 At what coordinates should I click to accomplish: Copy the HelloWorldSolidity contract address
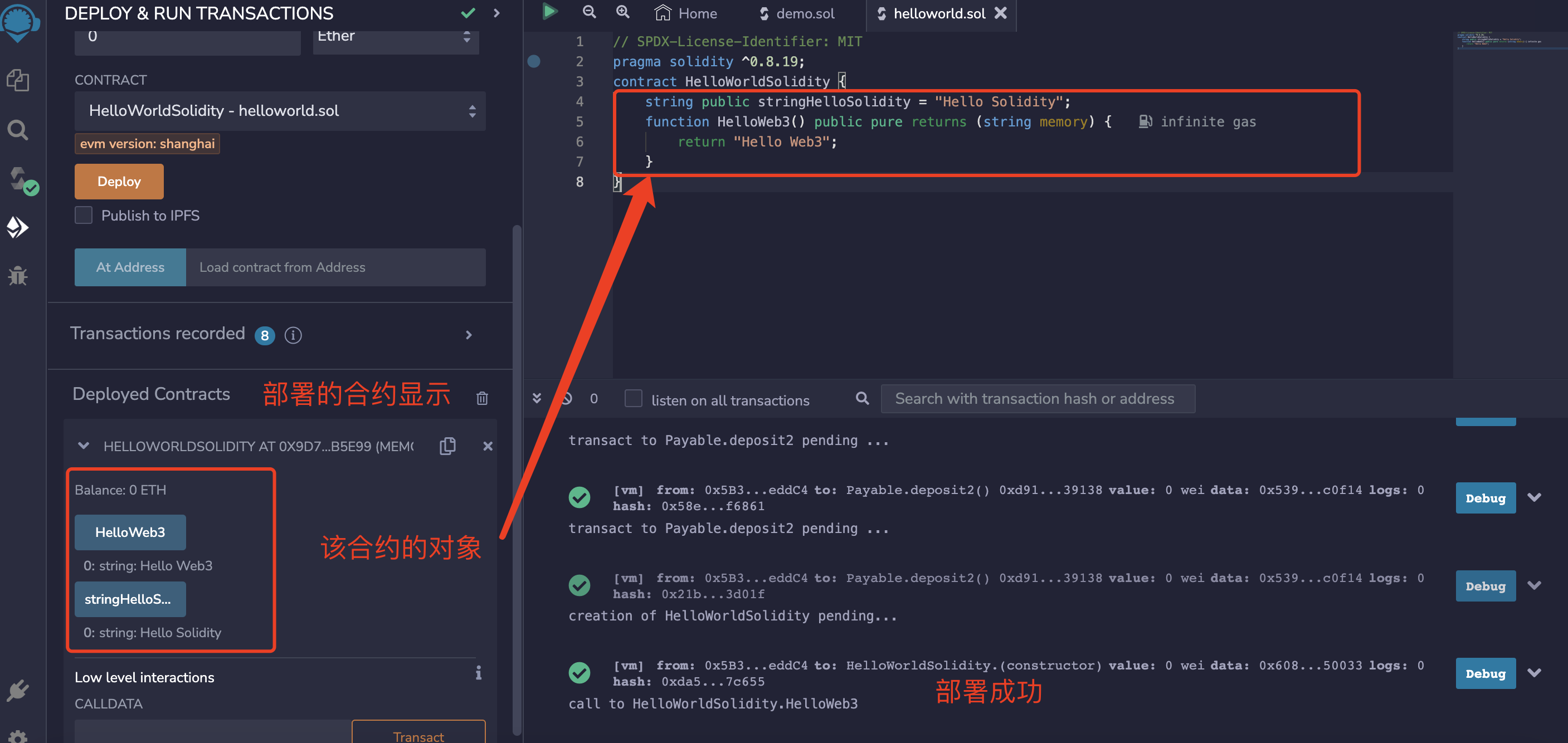pyautogui.click(x=447, y=446)
